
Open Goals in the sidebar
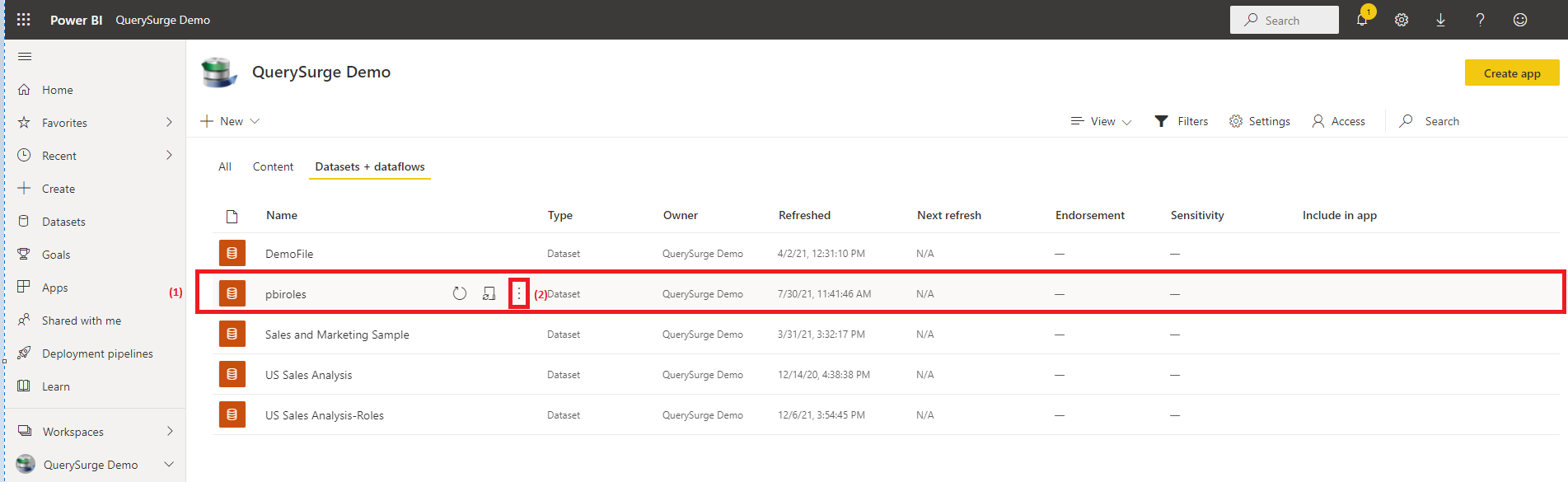point(56,255)
